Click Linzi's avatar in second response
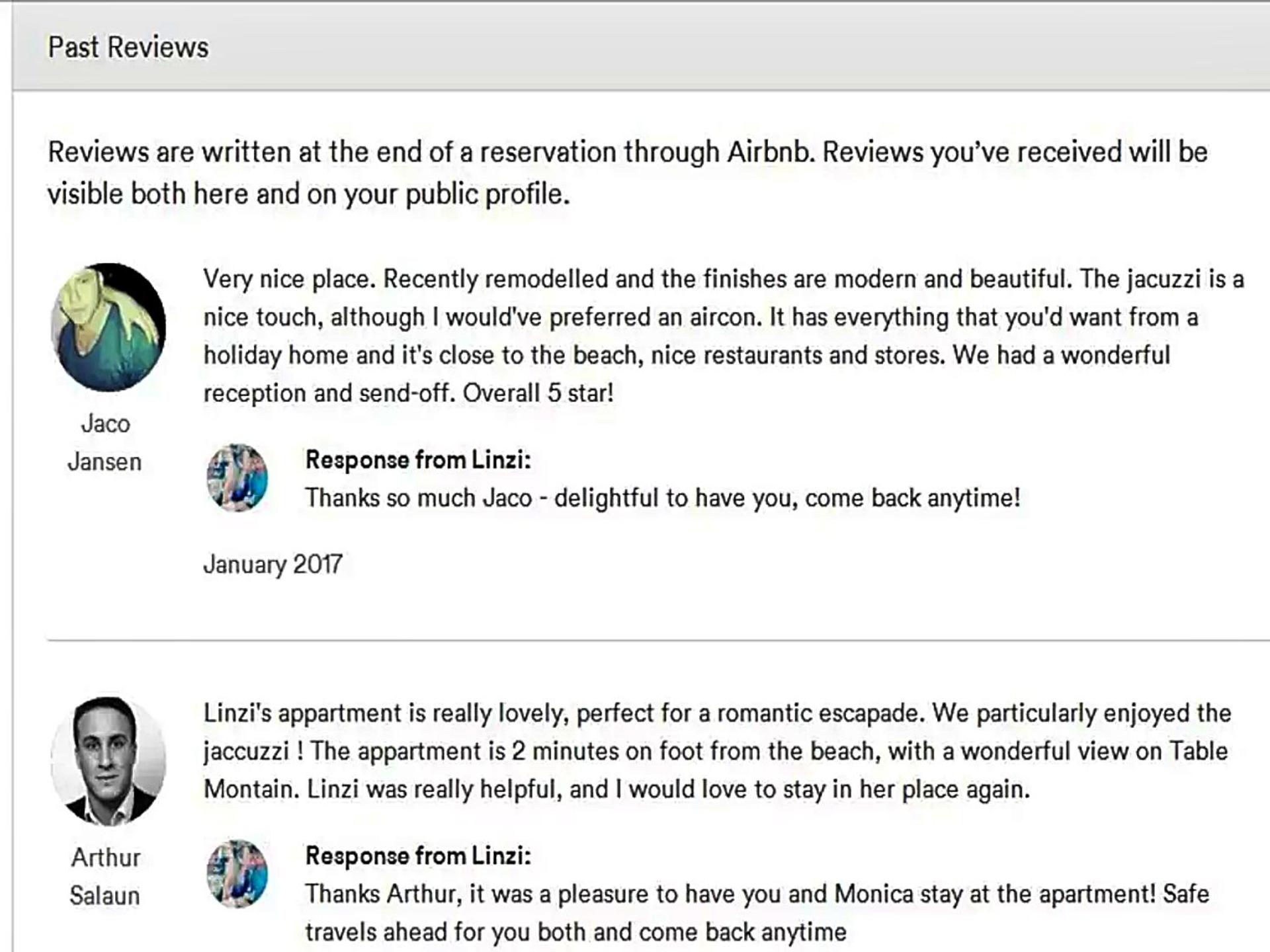 (x=237, y=874)
